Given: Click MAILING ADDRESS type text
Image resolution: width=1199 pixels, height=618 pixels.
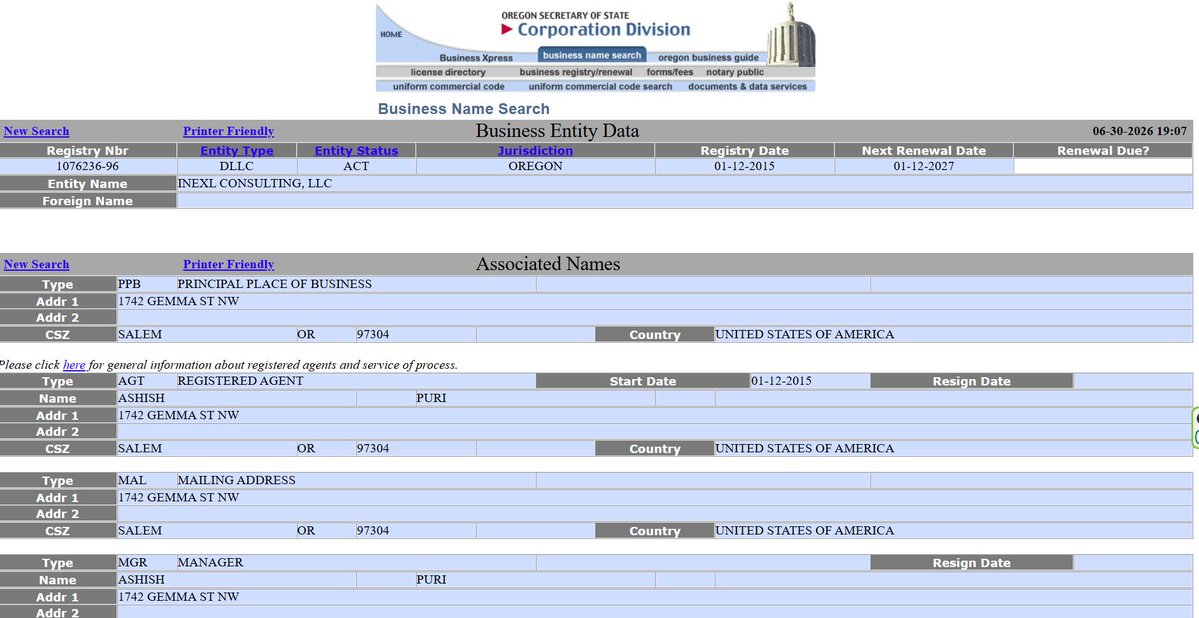Looking at the screenshot, I should click(236, 480).
